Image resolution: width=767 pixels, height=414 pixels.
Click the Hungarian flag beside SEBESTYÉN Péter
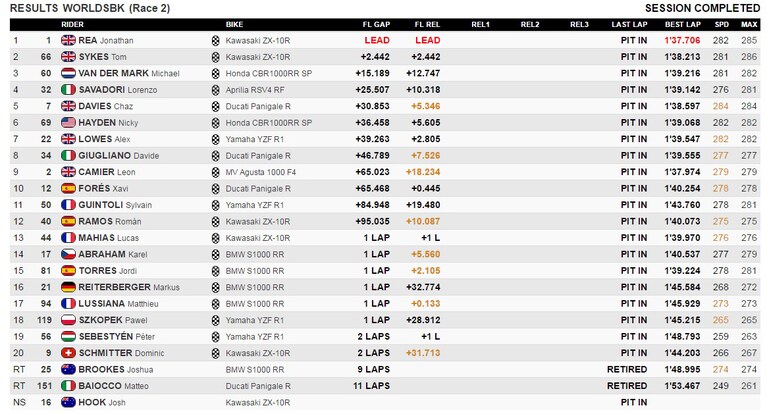(x=68, y=337)
